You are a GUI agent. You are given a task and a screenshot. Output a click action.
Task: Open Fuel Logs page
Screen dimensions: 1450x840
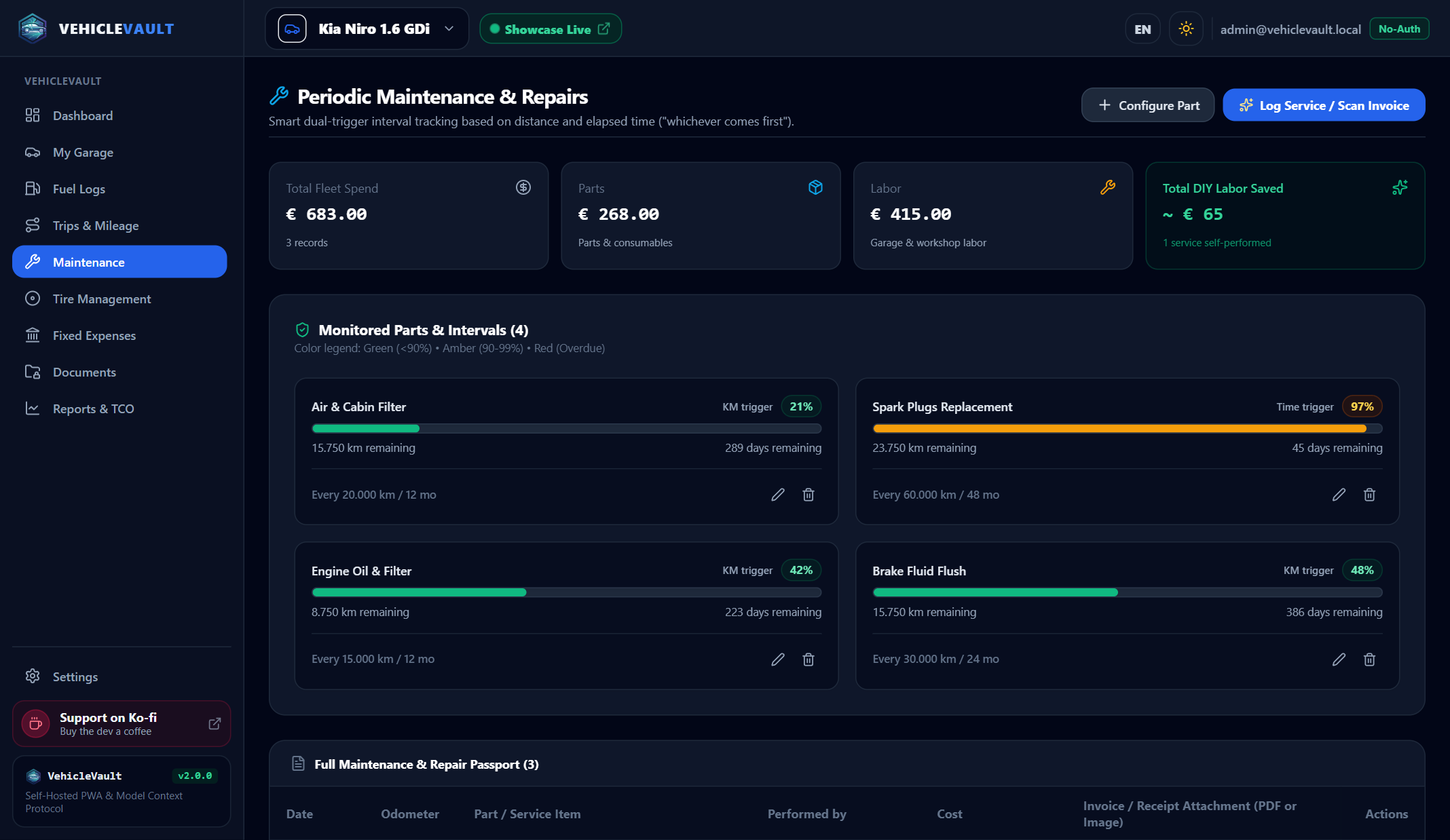[119, 189]
